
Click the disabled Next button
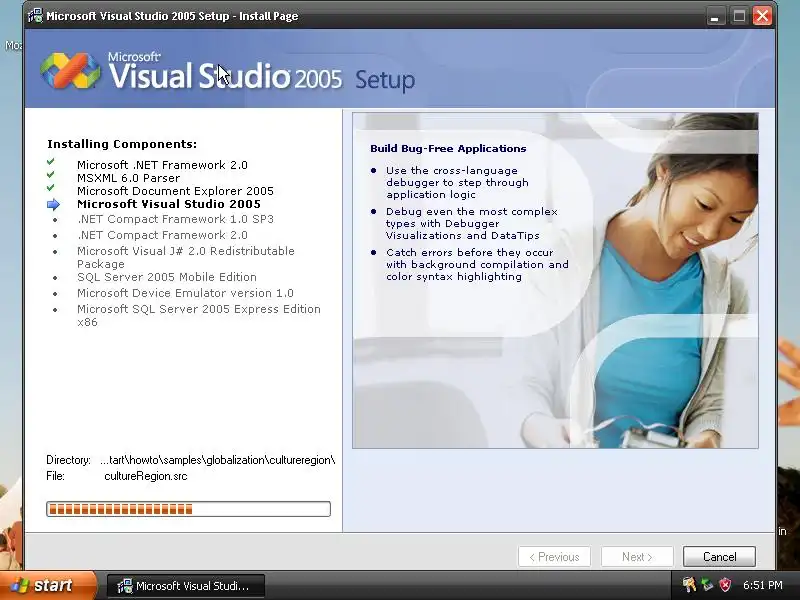coord(637,557)
